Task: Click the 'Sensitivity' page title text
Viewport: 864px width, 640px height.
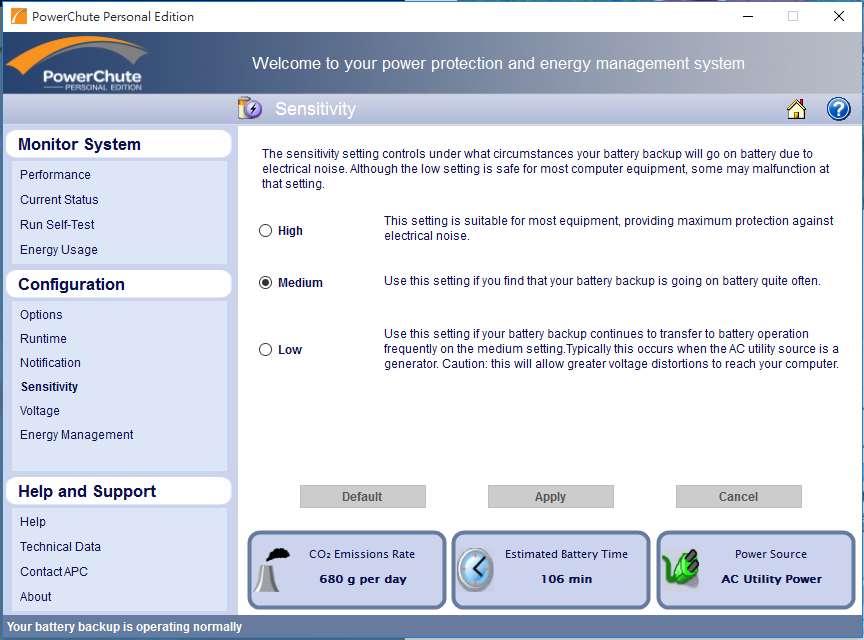Action: pyautogui.click(x=315, y=109)
